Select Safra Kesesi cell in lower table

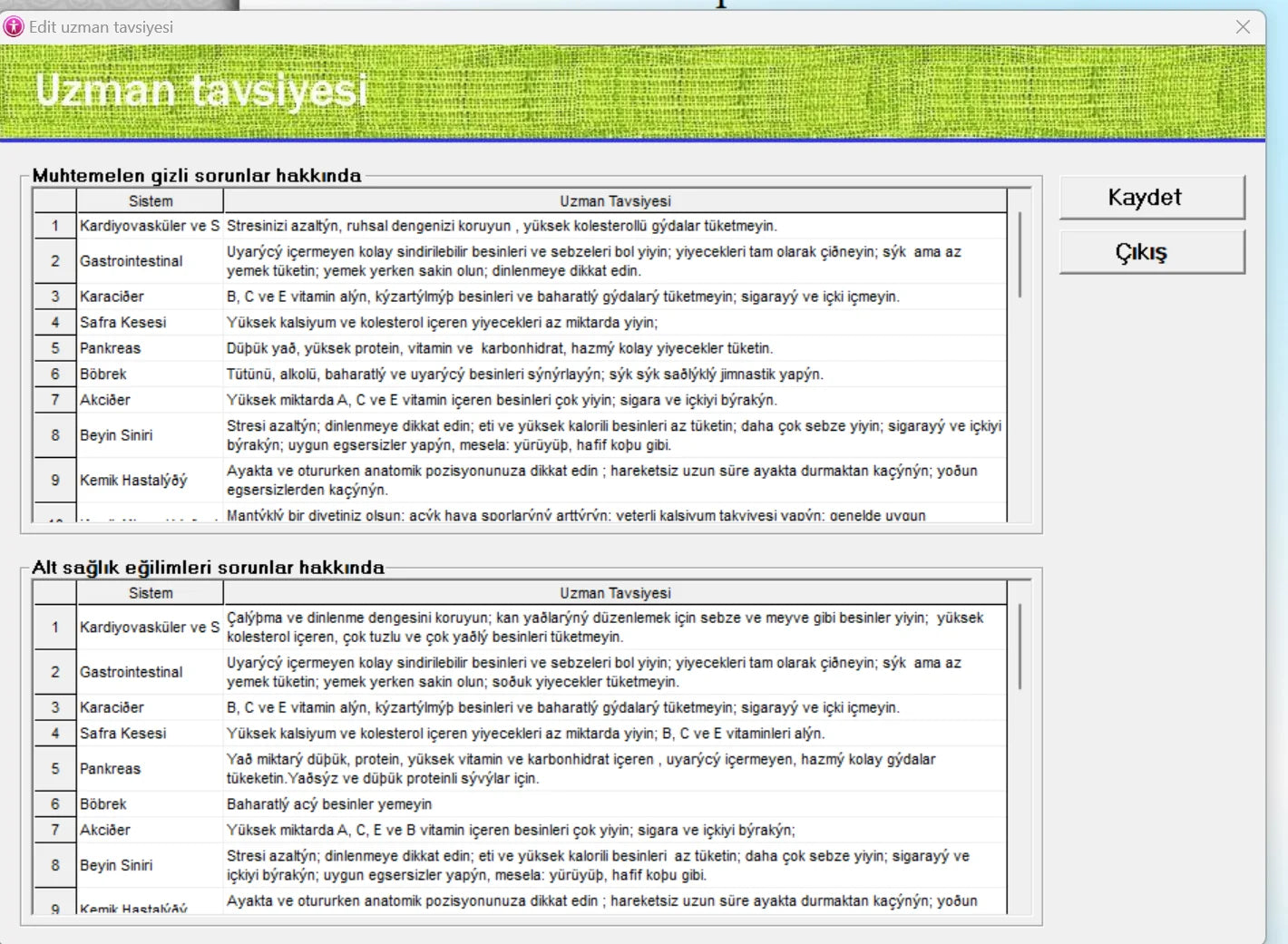pyautogui.click(x=150, y=733)
